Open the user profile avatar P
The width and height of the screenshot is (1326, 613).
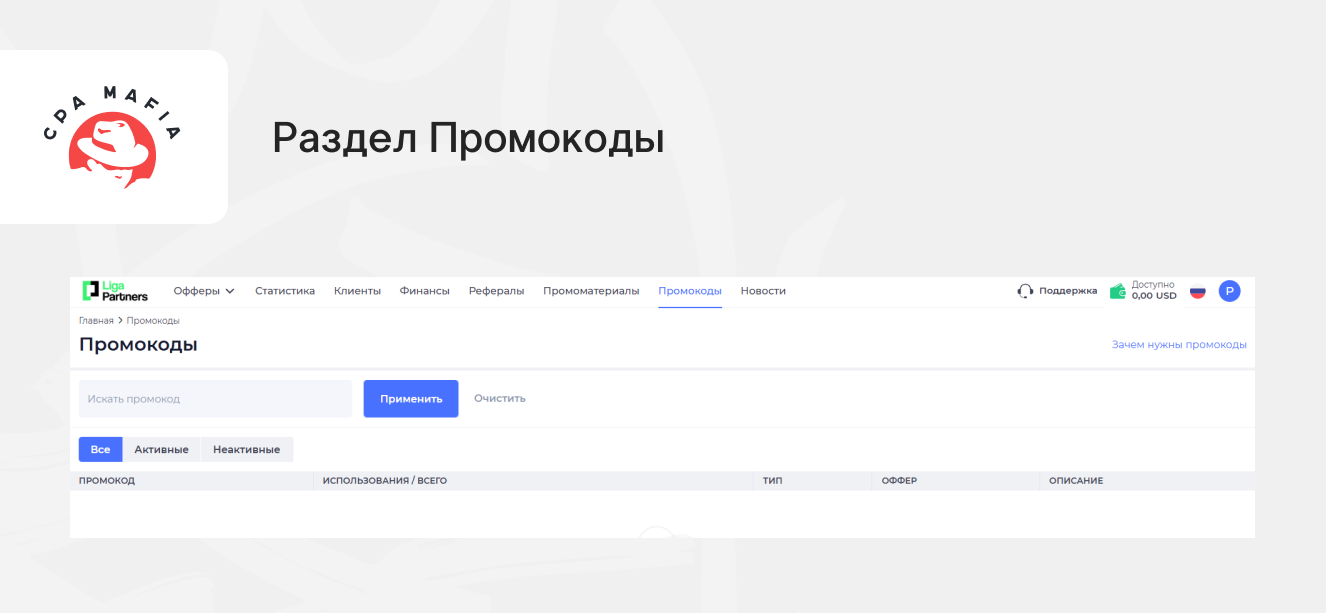point(1229,291)
